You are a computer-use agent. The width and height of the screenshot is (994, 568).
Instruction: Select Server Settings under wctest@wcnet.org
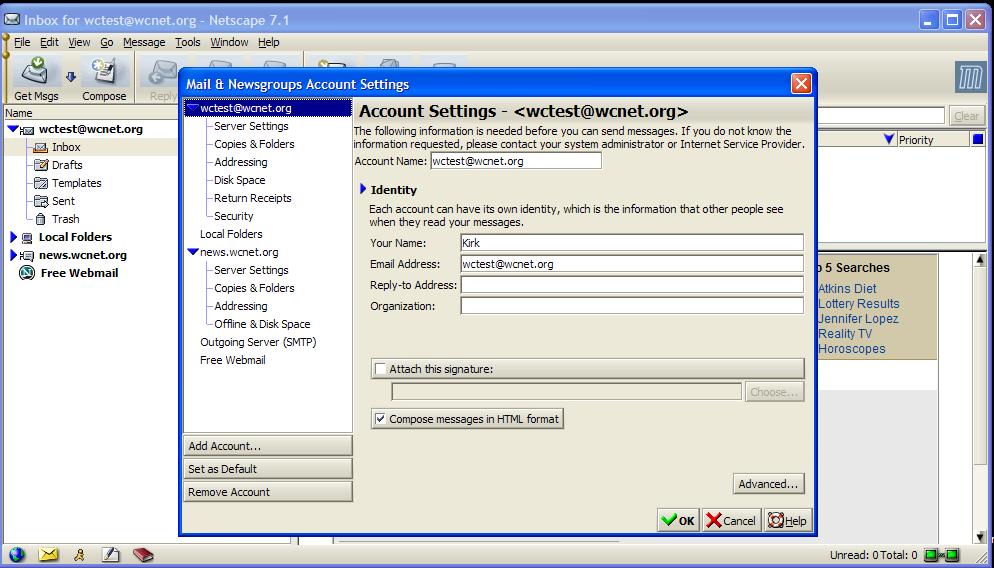251,126
